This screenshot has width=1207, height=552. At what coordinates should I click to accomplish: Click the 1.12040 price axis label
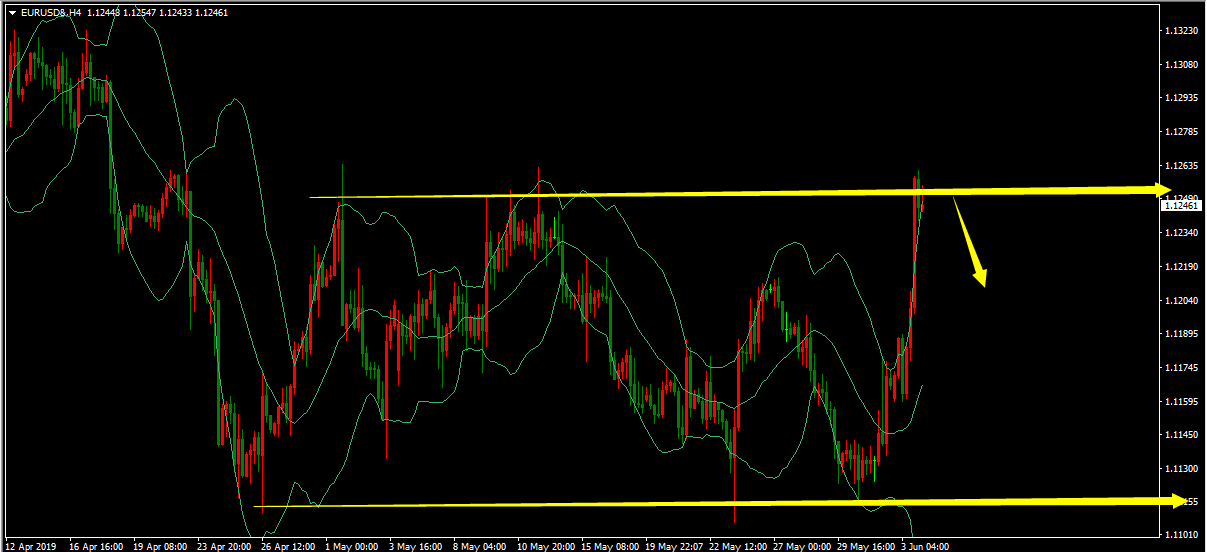1181,300
